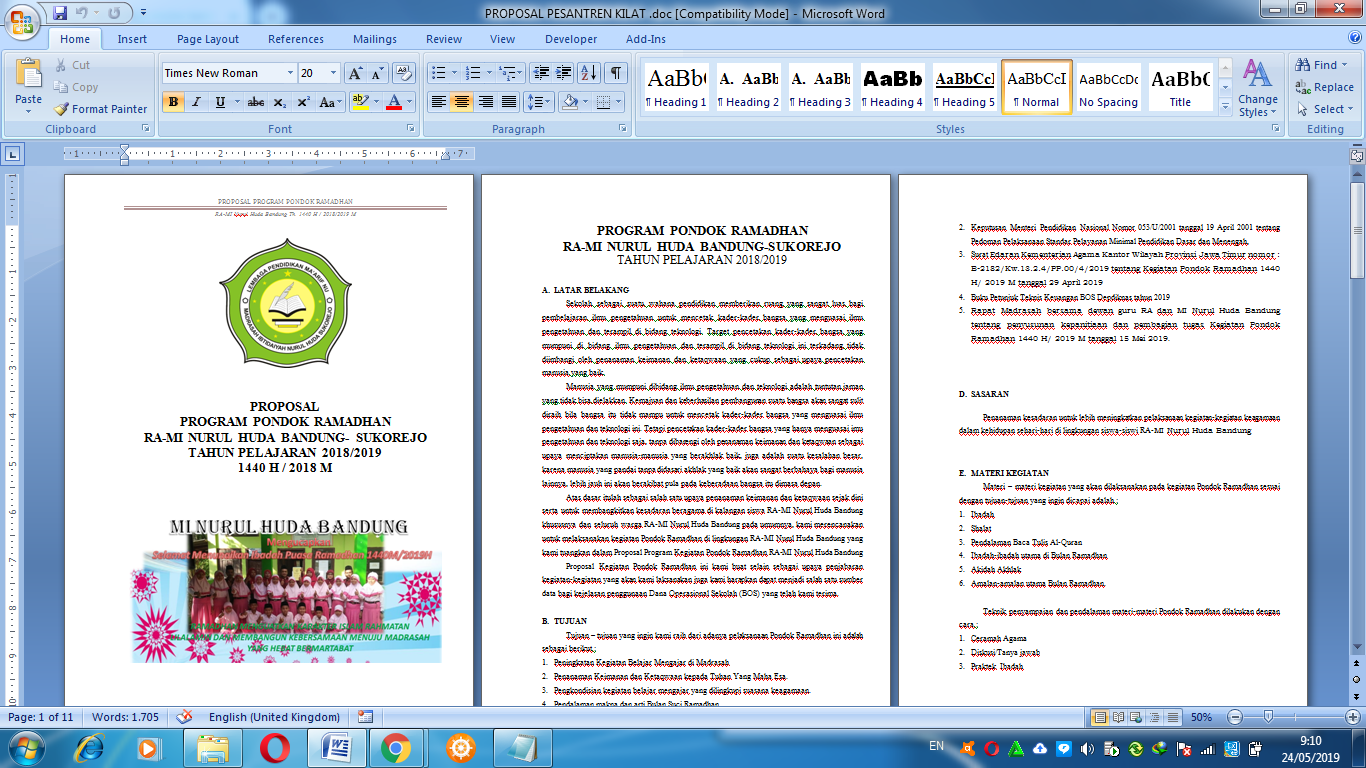Grow the font size
The height and width of the screenshot is (768, 1366).
[355, 73]
